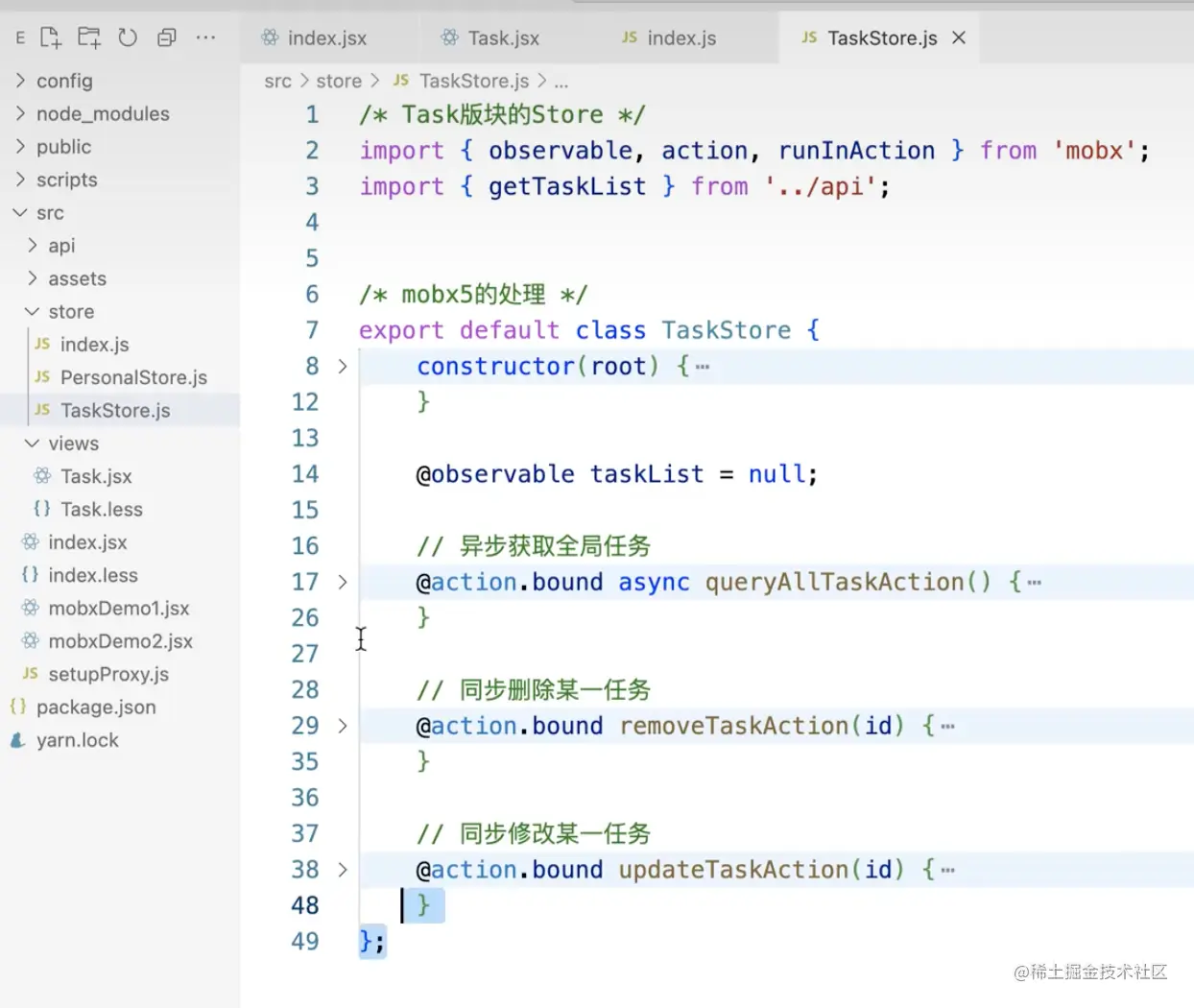Click folded ellipsis after removeTaskAction(id) {

(x=947, y=727)
